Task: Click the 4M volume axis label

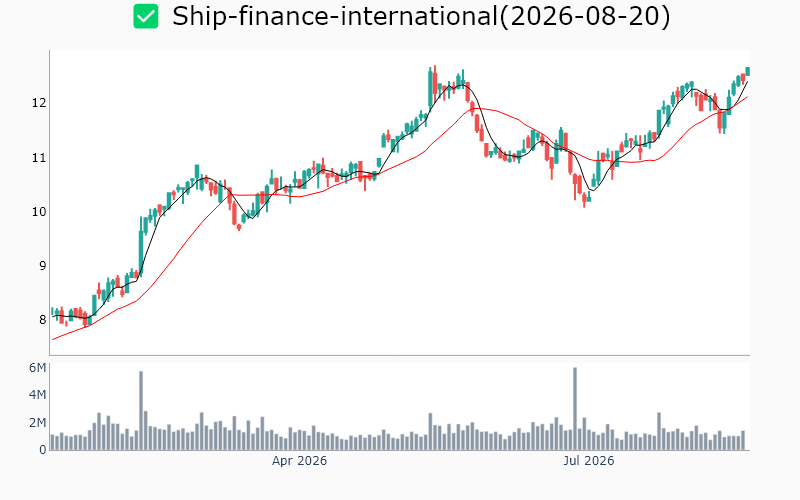Action: point(38,395)
